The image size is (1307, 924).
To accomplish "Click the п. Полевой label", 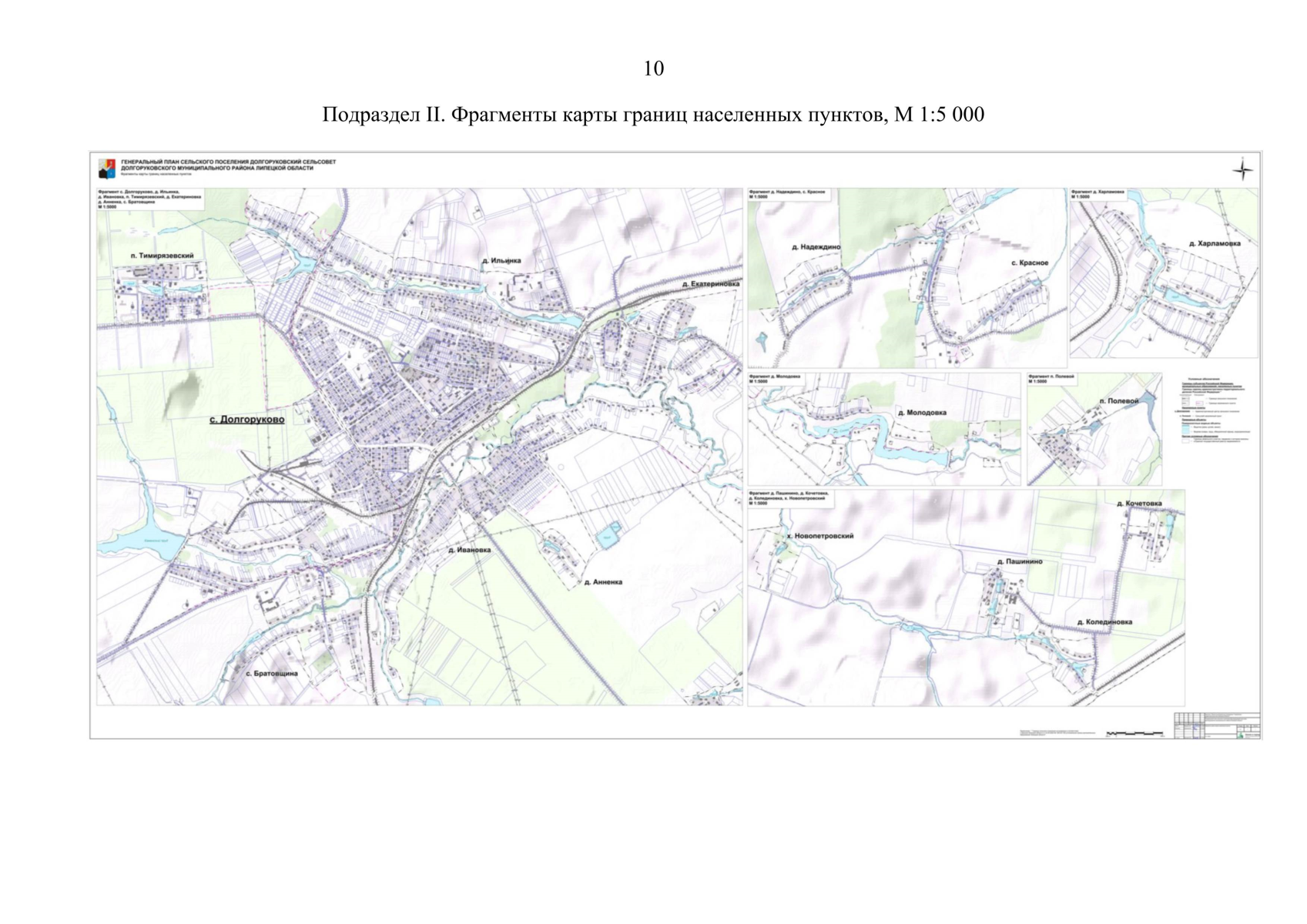I will pos(1118,401).
